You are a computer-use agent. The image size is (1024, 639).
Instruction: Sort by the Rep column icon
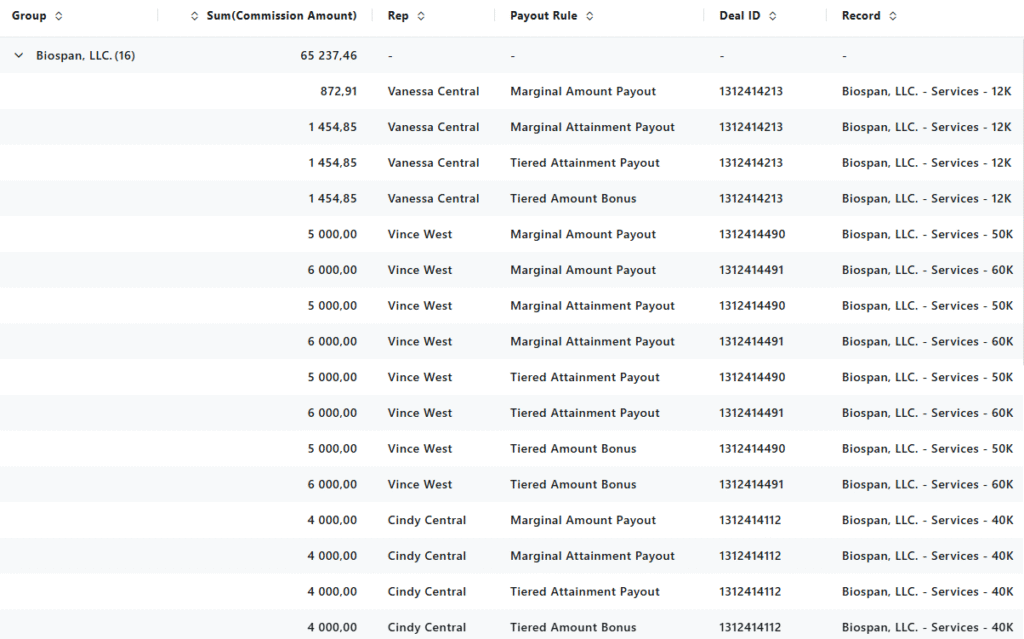click(x=421, y=16)
